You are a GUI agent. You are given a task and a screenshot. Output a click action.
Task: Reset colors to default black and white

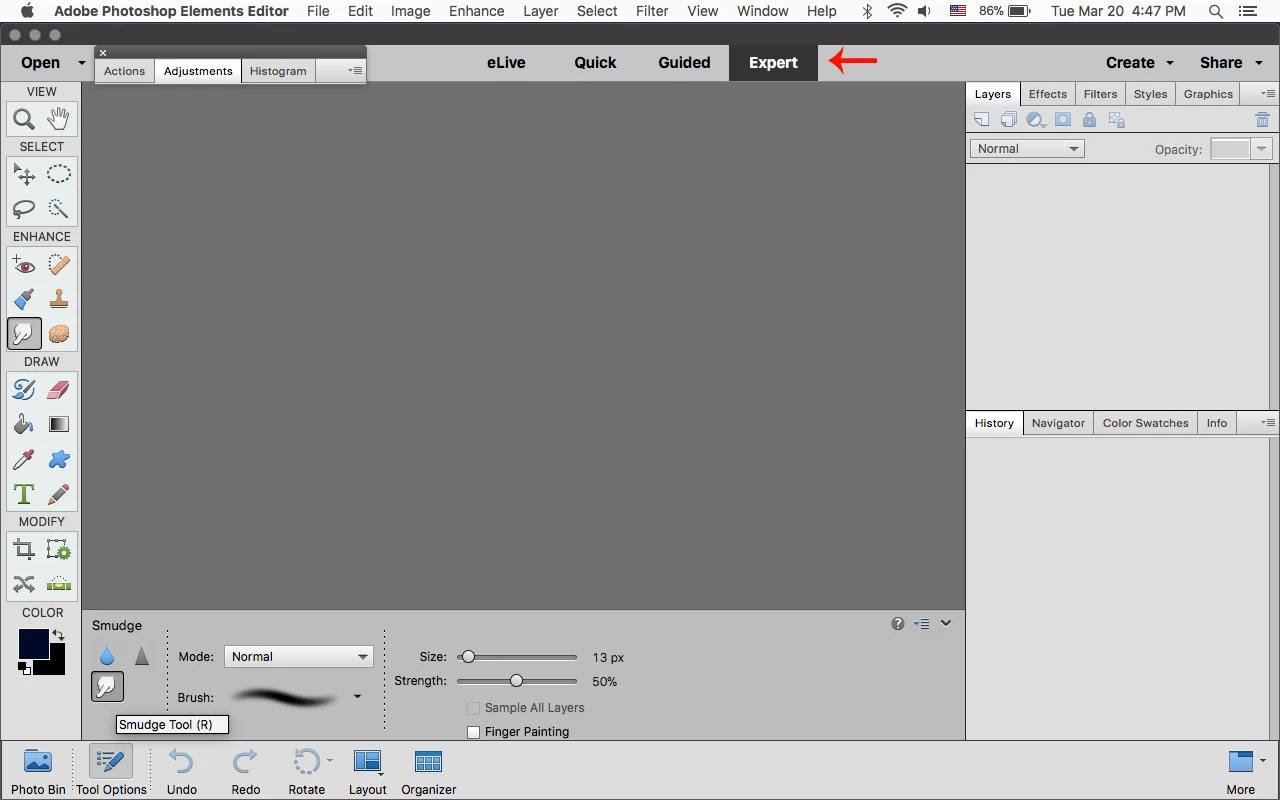pos(24,669)
